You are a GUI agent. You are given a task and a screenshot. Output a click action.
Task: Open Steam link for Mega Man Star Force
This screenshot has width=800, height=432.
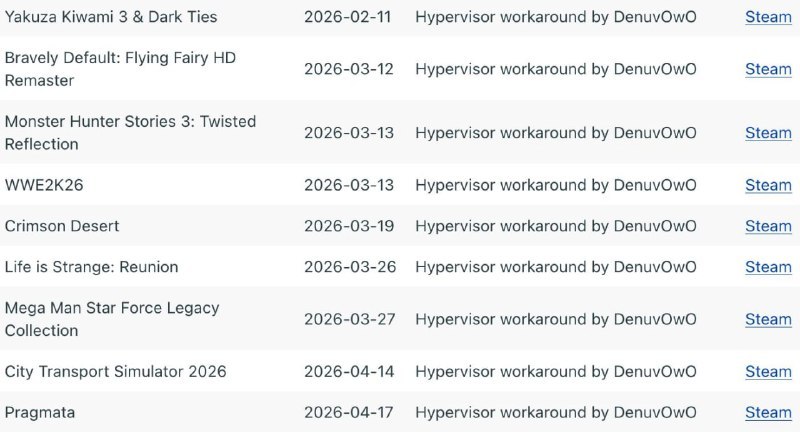pos(768,319)
